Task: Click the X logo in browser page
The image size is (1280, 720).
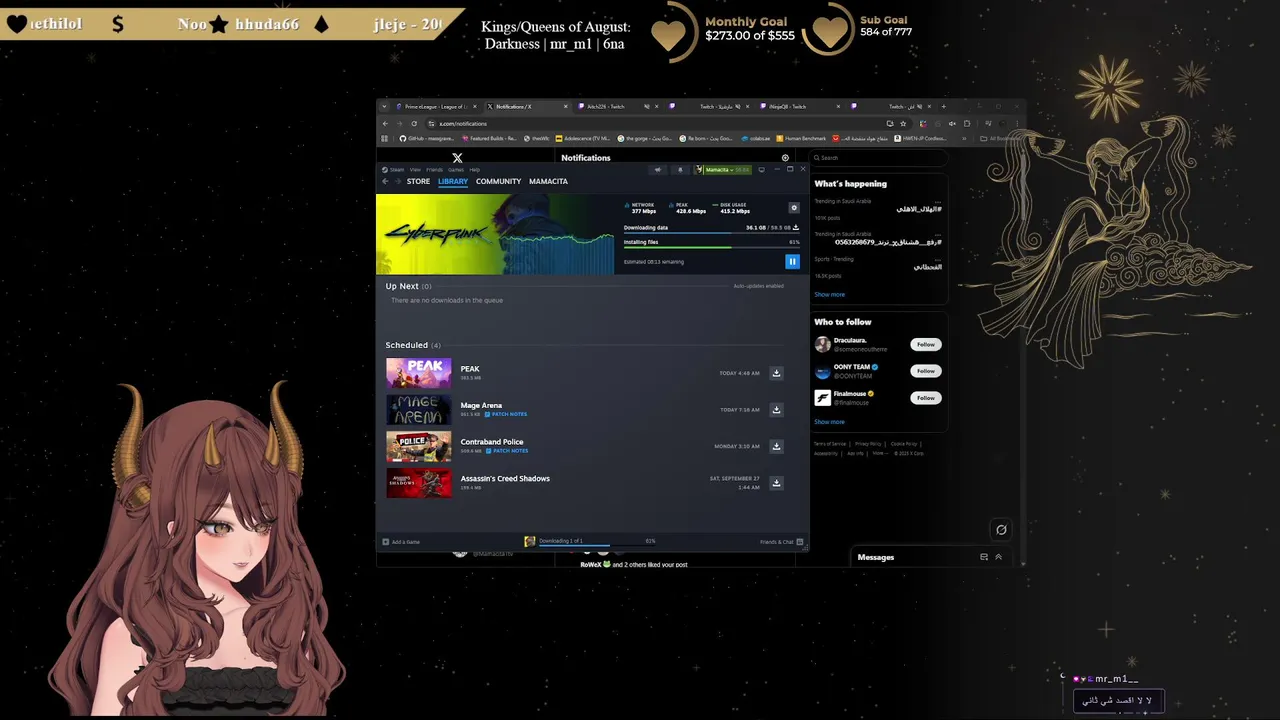Action: click(x=457, y=158)
